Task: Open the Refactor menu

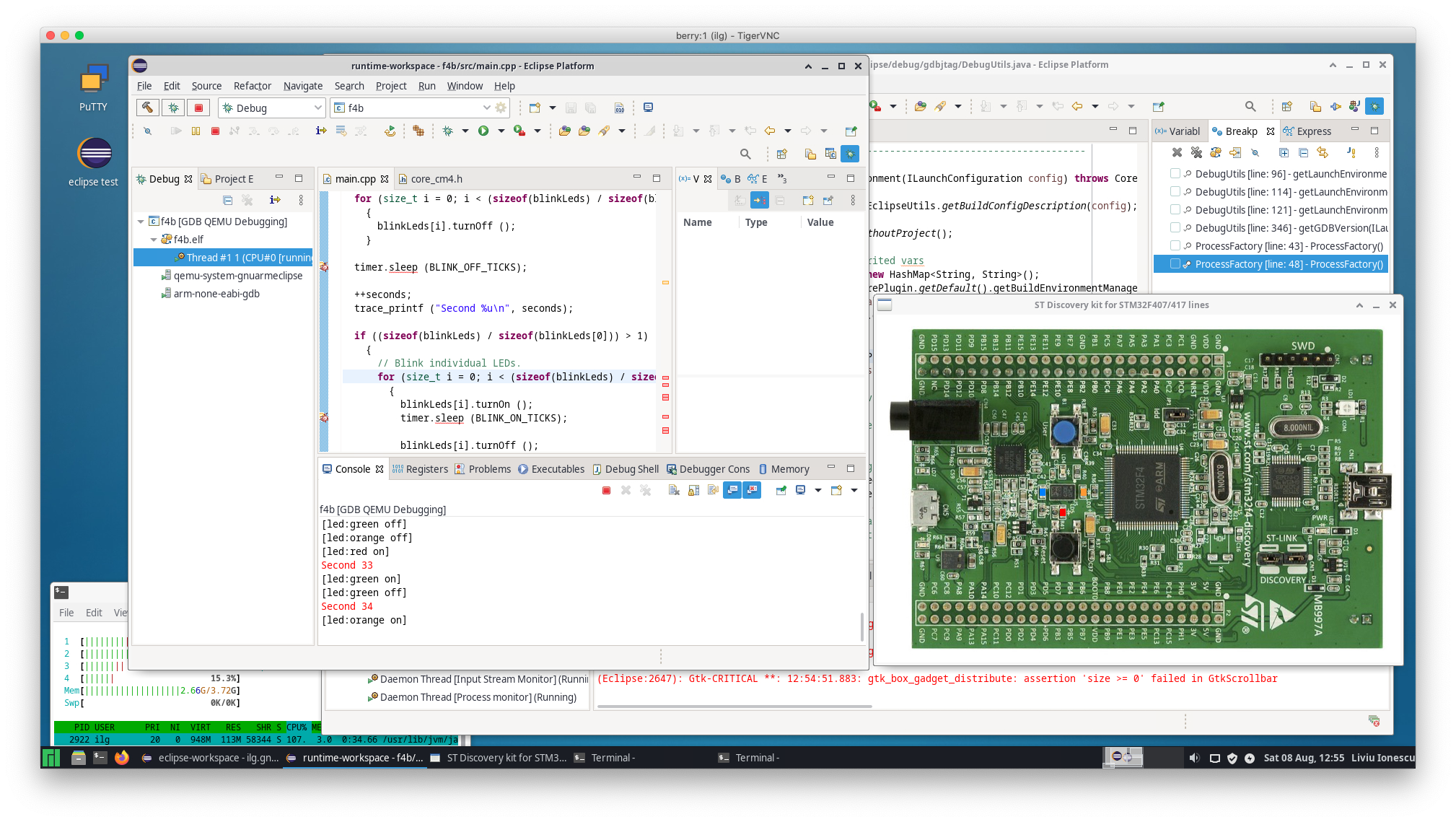Action: [252, 86]
